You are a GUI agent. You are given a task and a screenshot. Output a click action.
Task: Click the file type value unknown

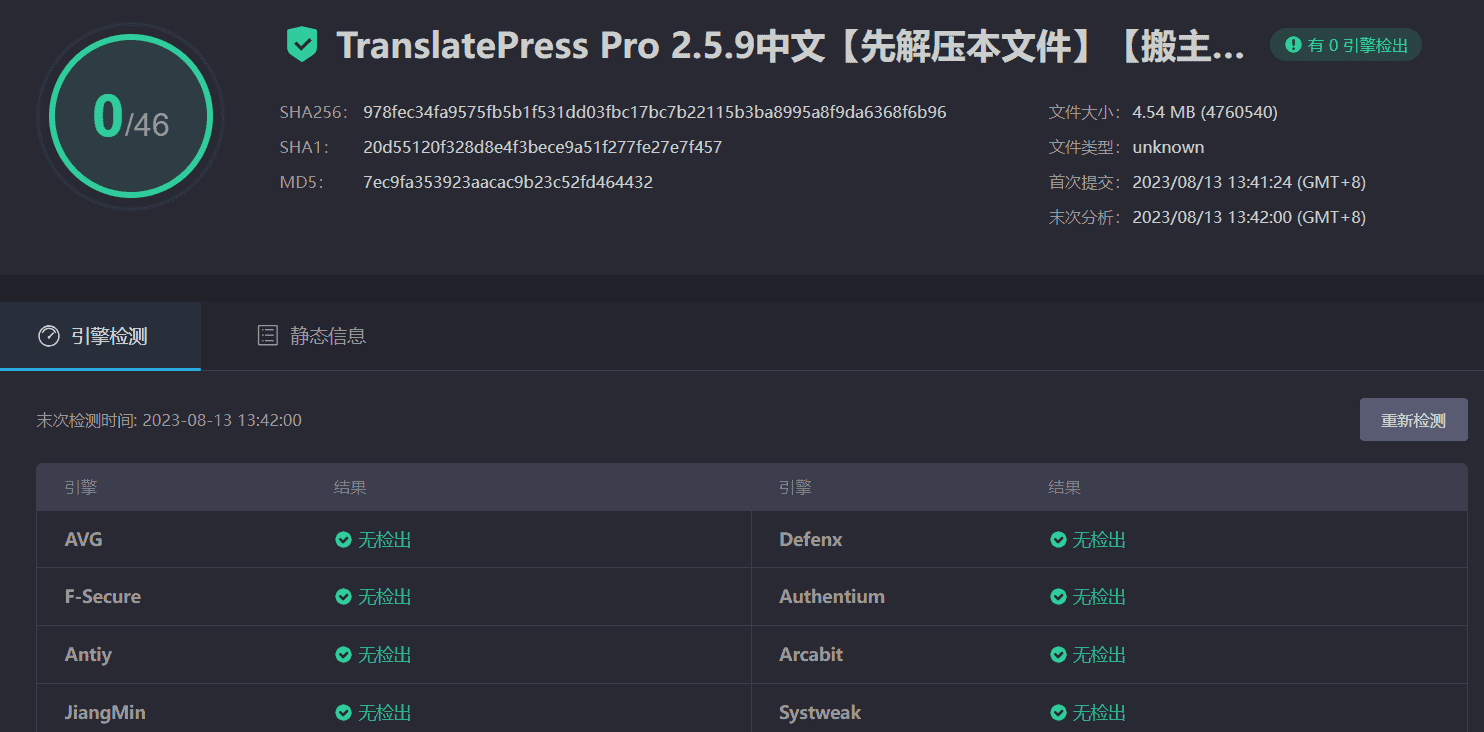(x=1168, y=147)
